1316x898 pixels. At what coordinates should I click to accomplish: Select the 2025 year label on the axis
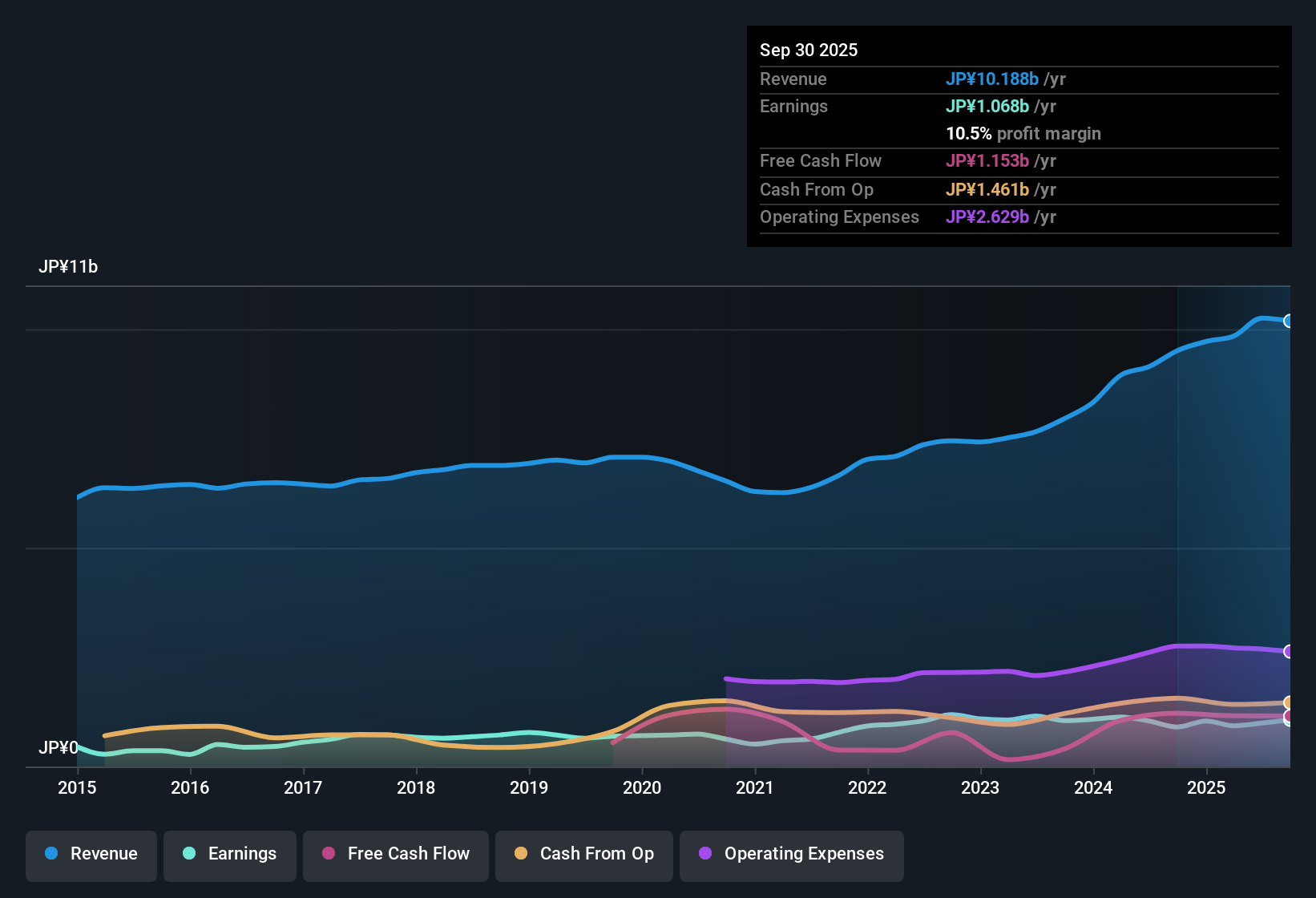1207,788
